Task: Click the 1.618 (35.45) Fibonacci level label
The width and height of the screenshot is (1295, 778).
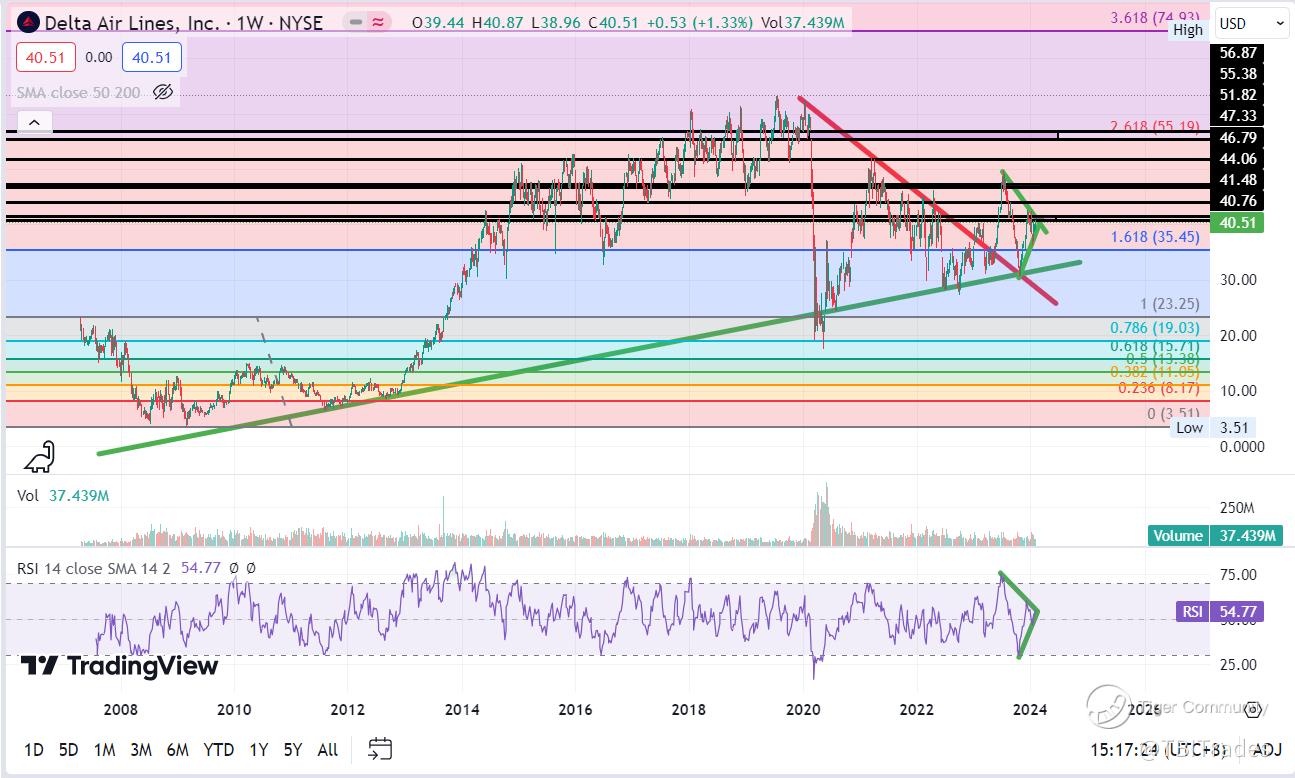Action: pos(1155,237)
